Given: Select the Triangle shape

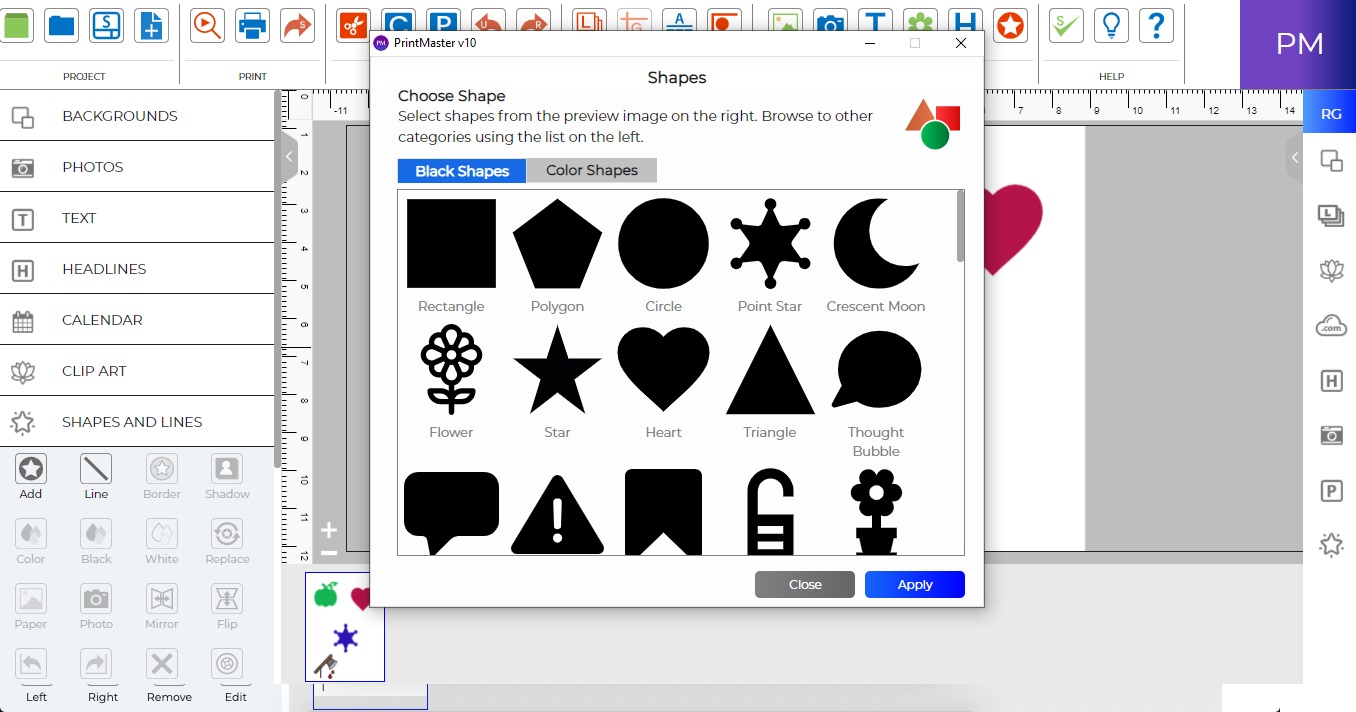Looking at the screenshot, I should tap(770, 370).
